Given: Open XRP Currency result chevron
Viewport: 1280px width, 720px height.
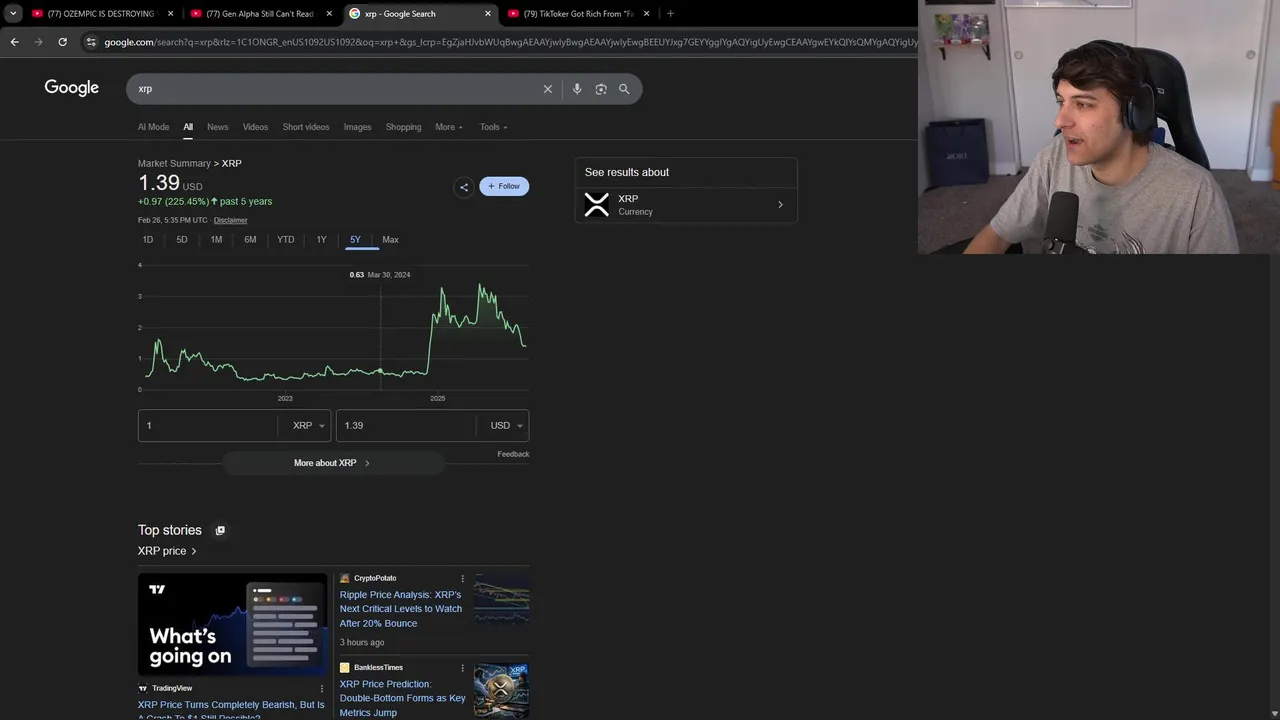Looking at the screenshot, I should pos(780,205).
